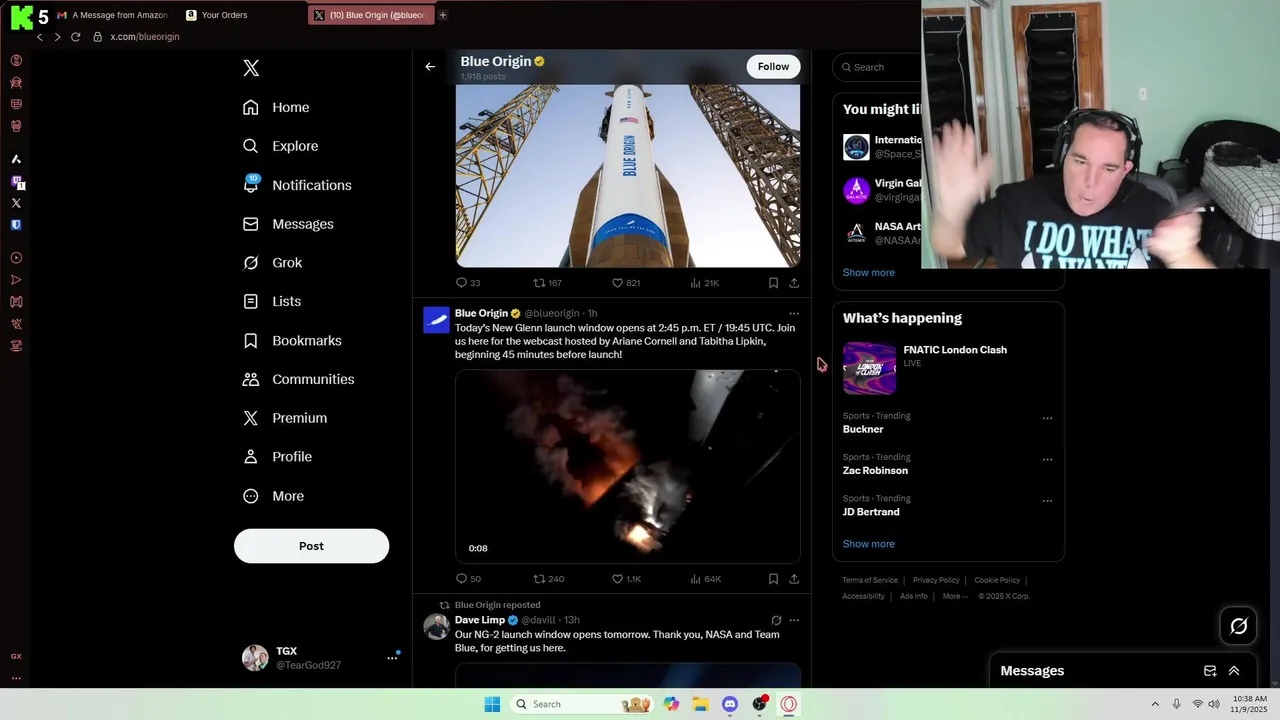Click the TGX profile avatar

[255, 657]
